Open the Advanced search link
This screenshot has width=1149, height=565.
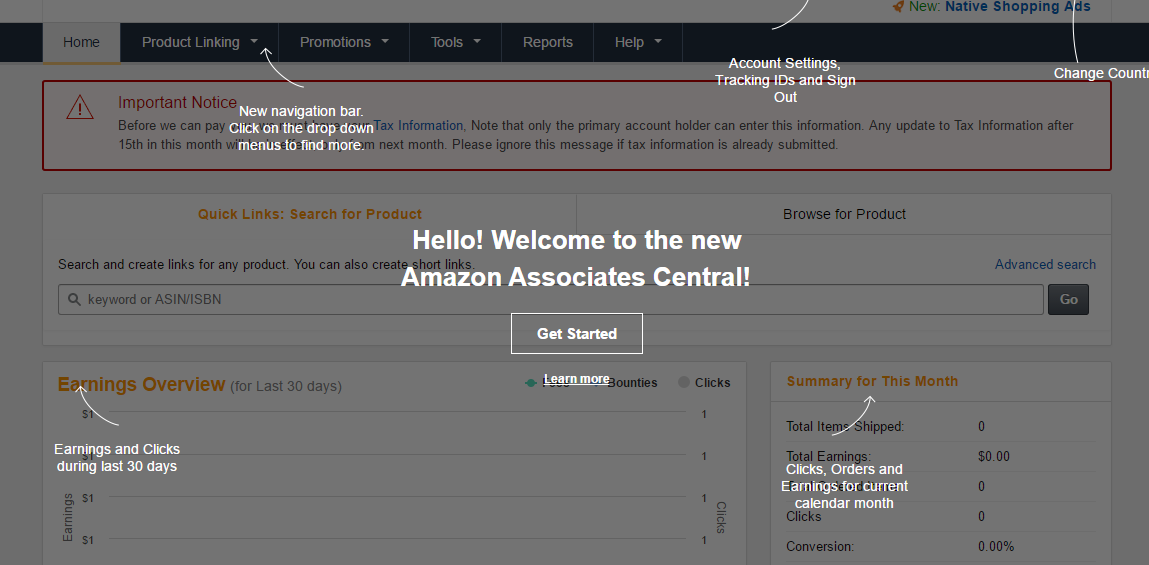[x=1045, y=265]
